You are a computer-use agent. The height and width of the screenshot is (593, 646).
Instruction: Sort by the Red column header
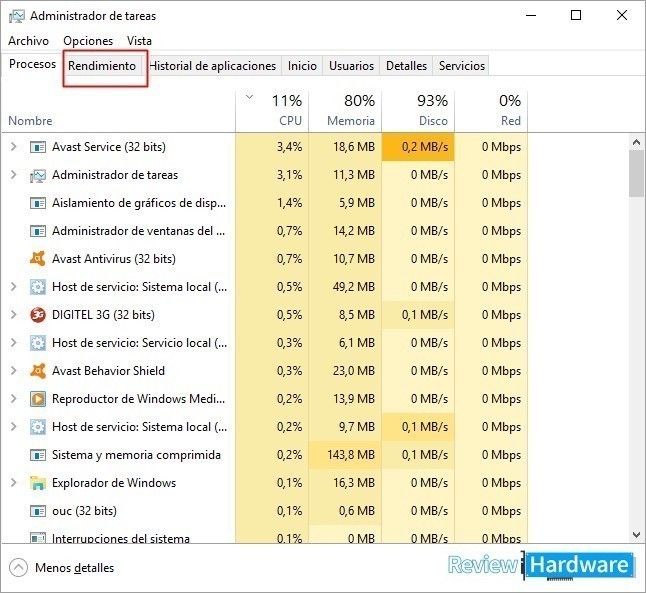click(491, 111)
